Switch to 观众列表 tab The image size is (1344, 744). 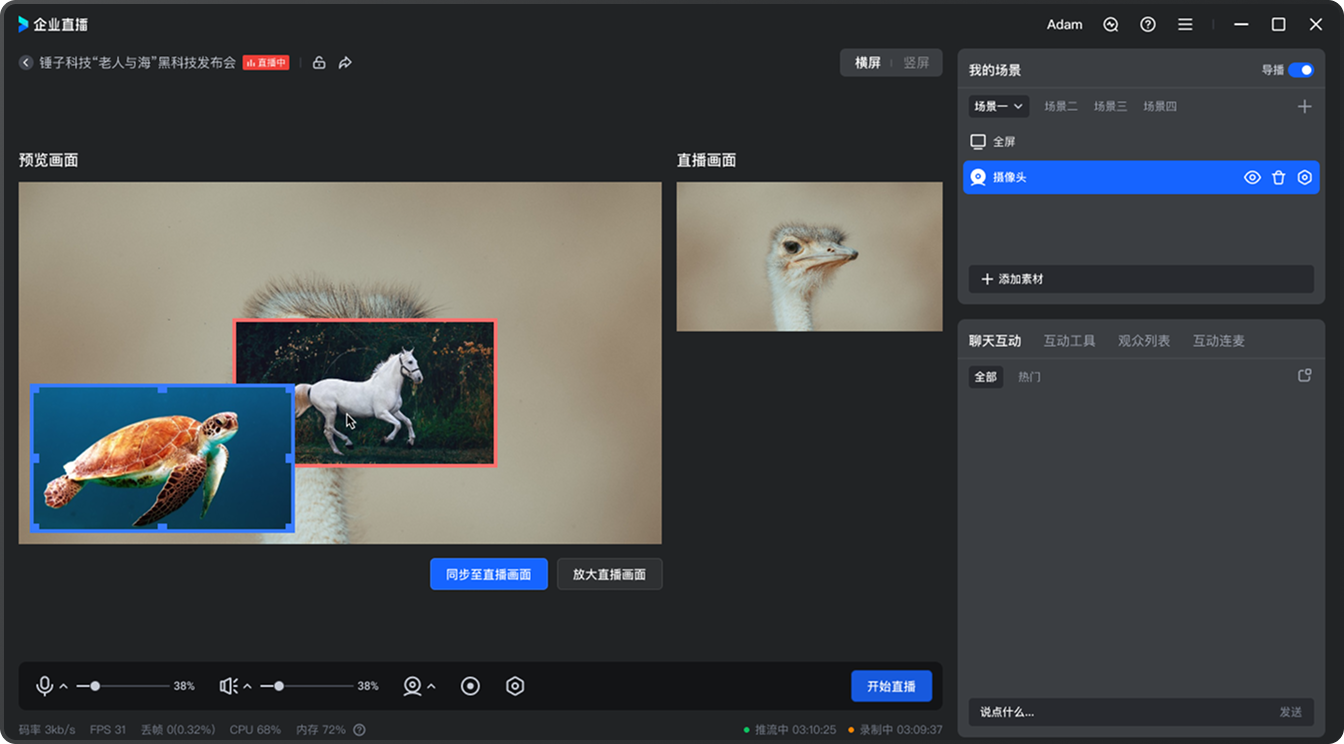pyautogui.click(x=1143, y=341)
